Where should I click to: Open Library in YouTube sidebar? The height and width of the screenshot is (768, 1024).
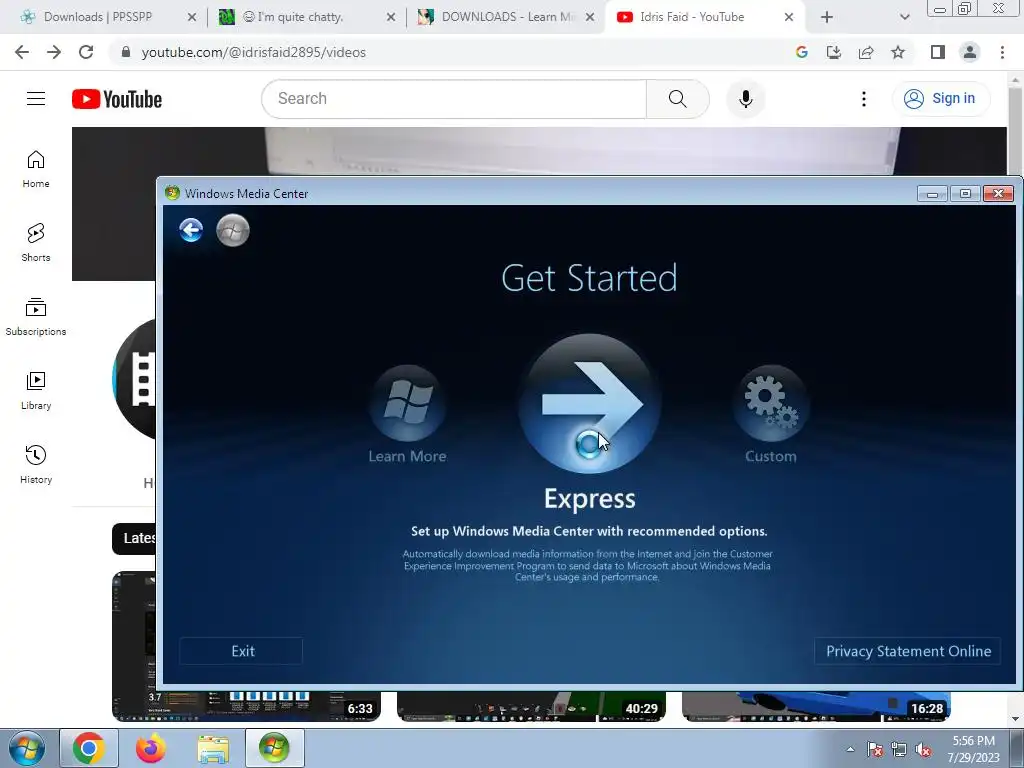point(36,391)
